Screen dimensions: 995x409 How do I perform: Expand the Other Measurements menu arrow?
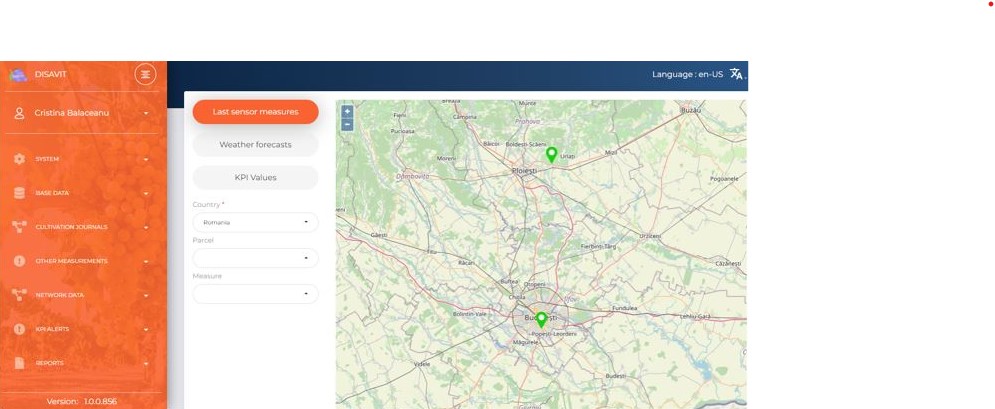point(147,262)
